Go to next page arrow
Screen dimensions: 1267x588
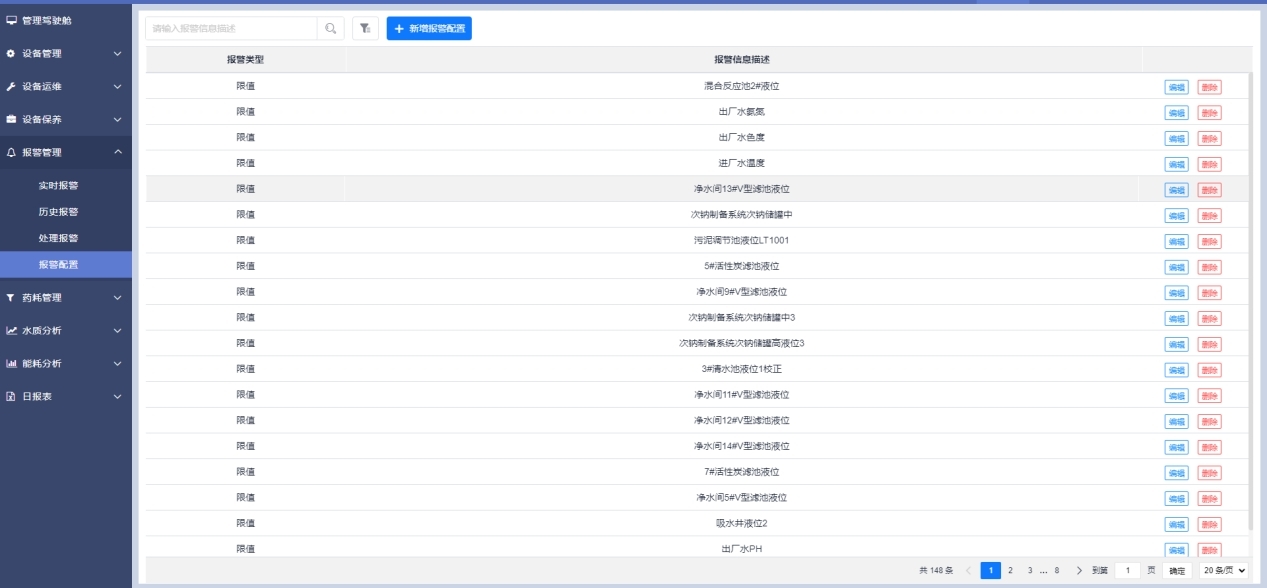tap(1079, 571)
